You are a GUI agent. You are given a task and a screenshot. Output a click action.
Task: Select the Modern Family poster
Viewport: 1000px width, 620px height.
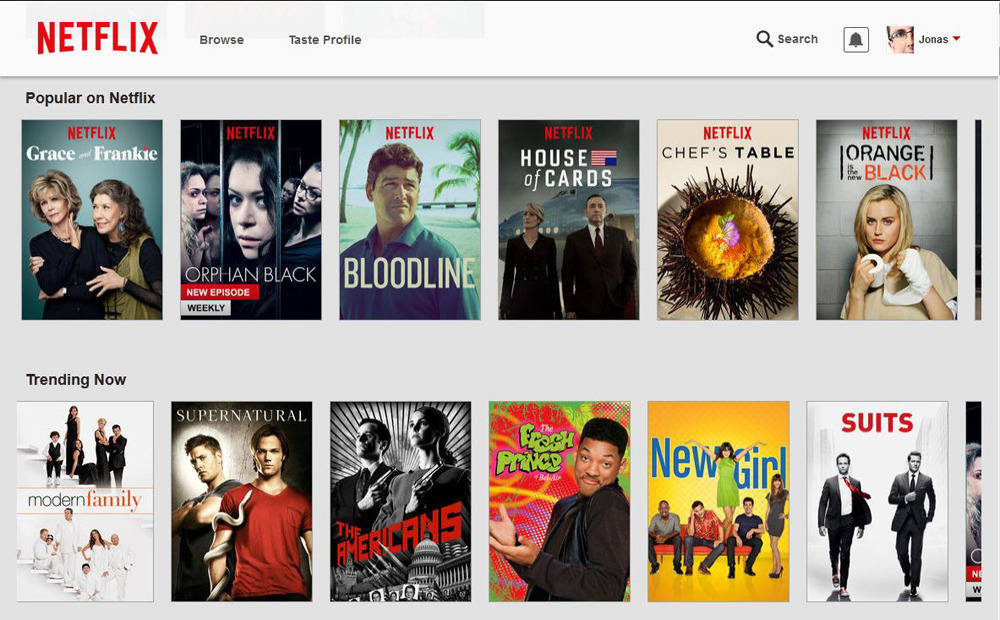[x=85, y=501]
